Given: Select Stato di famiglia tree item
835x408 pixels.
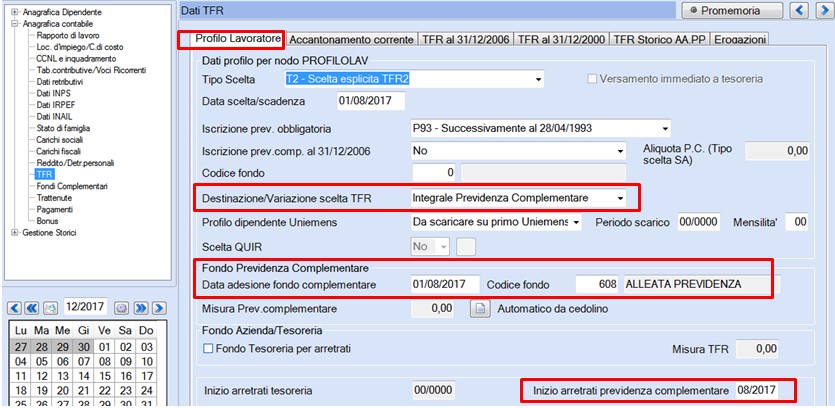Looking at the screenshot, I should click(x=63, y=128).
